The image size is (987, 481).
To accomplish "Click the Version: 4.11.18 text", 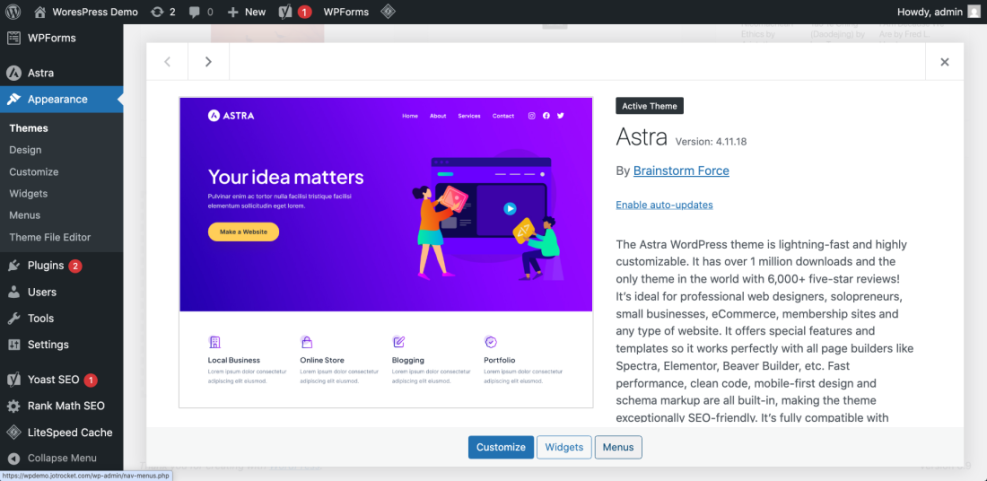I will point(711,142).
